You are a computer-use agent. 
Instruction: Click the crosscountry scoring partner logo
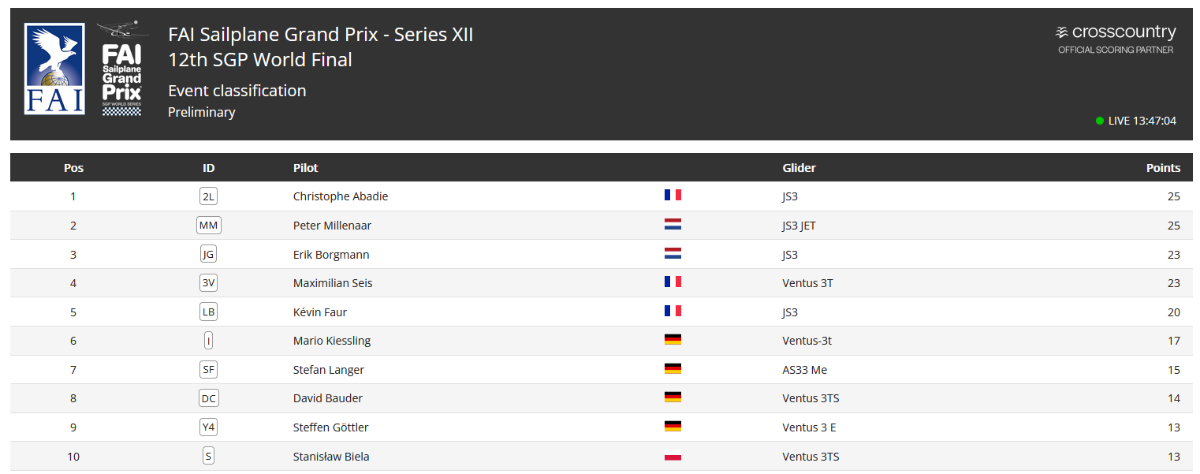coord(1116,39)
